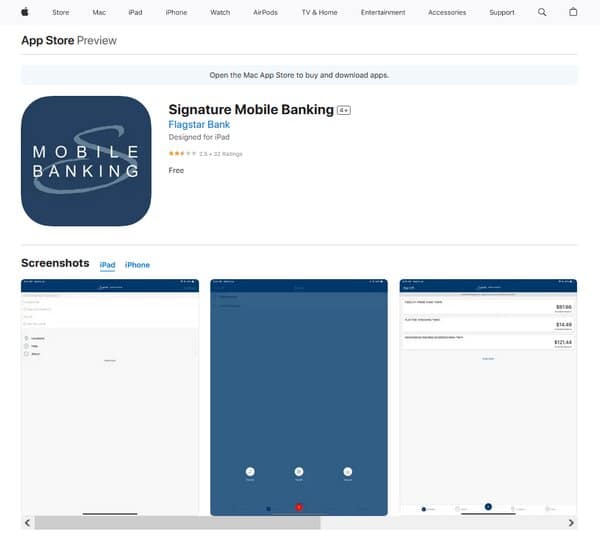This screenshot has height=546, width=600.
Task: Open the shopping bag icon
Action: pos(573,12)
